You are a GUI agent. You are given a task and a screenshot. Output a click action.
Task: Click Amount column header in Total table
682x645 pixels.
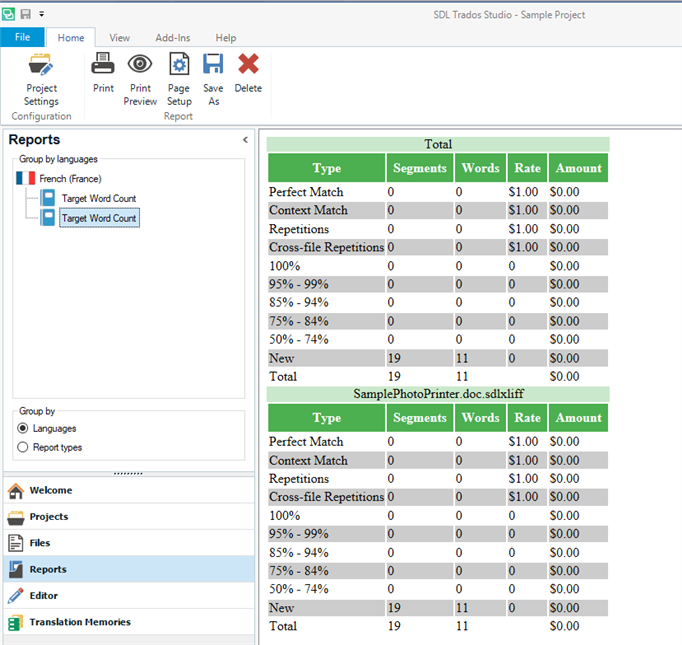click(578, 168)
